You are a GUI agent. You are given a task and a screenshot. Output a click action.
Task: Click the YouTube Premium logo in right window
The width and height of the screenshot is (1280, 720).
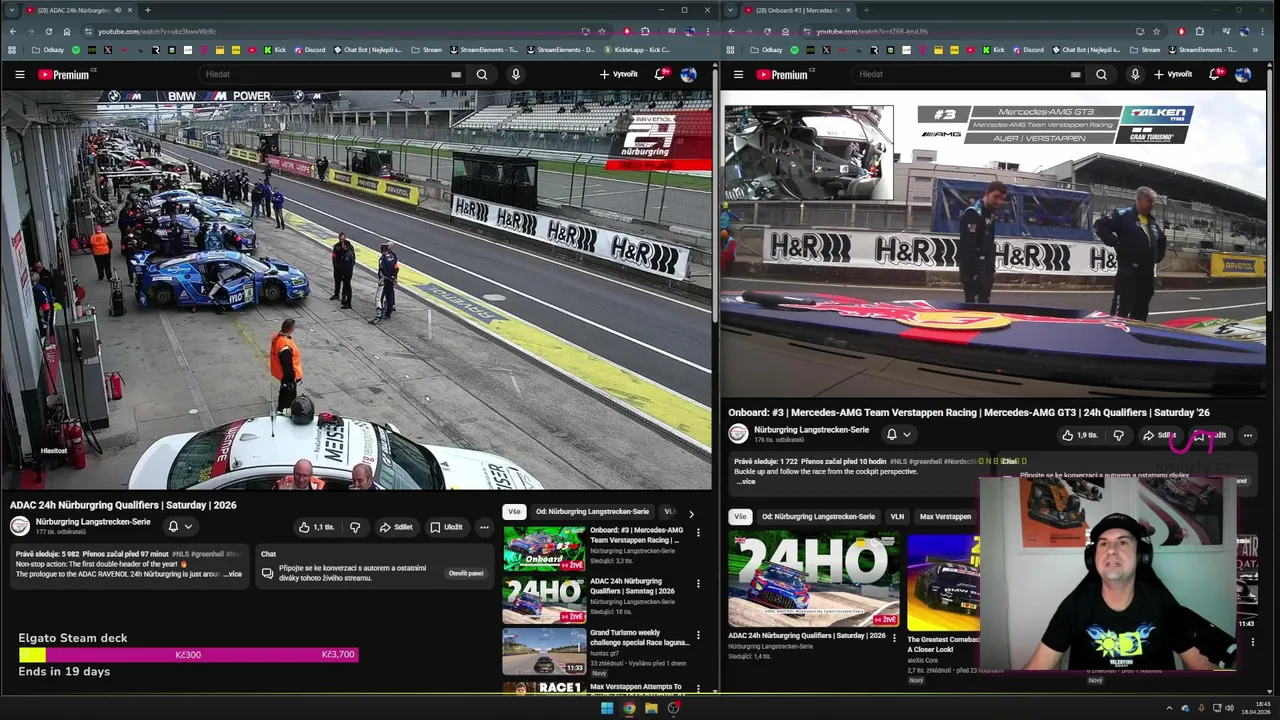(x=785, y=74)
